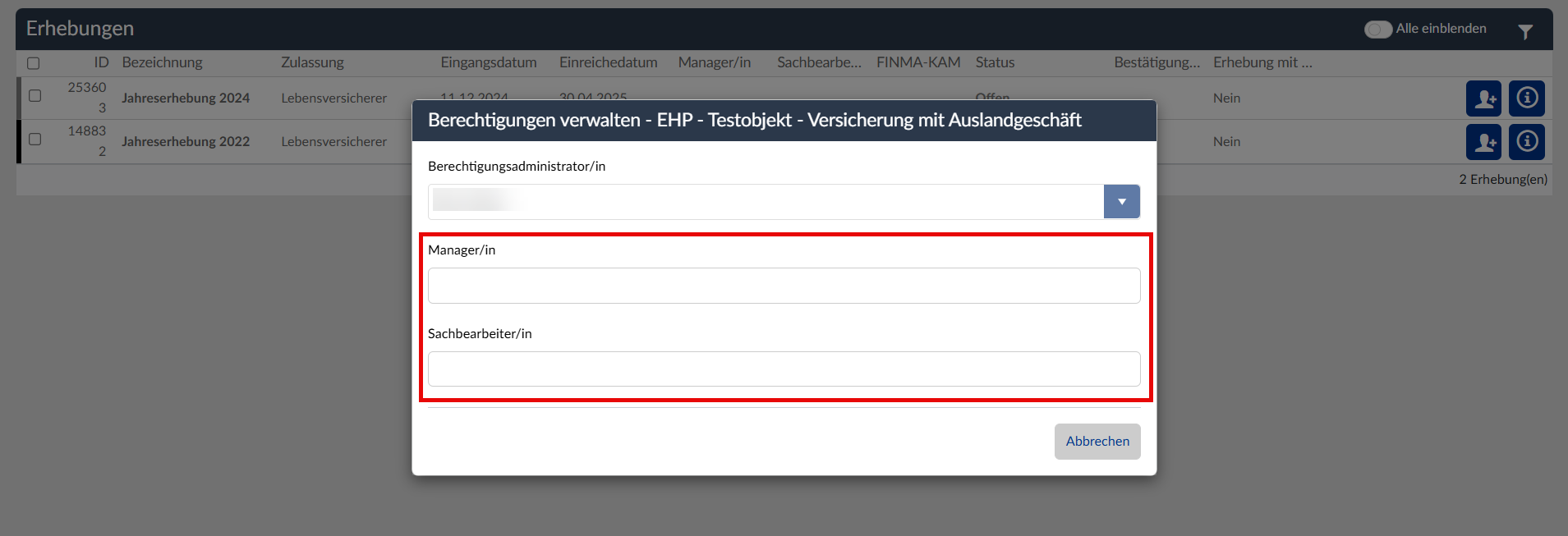Viewport: 1568px width, 536px height.
Task: Sort by the Zulassung column header
Action: click(x=312, y=62)
